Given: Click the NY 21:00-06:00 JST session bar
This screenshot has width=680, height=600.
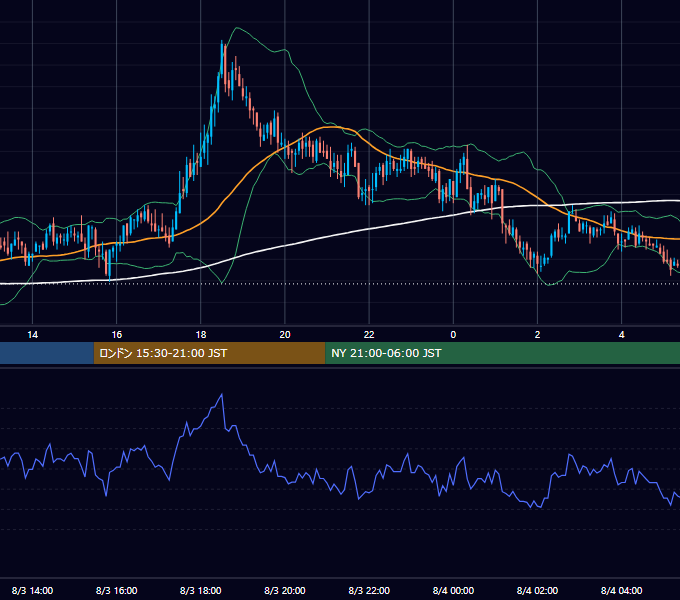Looking at the screenshot, I should (503, 353).
